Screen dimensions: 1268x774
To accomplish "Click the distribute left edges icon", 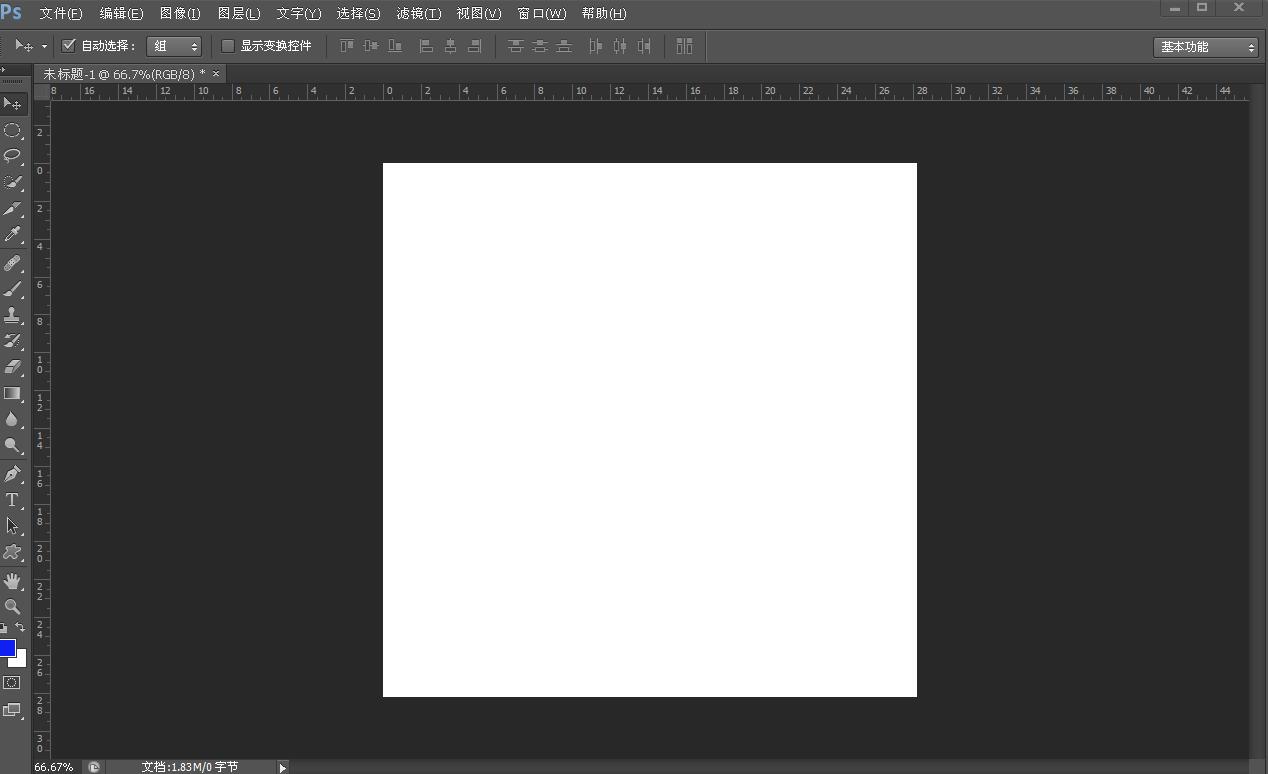I will 596,46.
